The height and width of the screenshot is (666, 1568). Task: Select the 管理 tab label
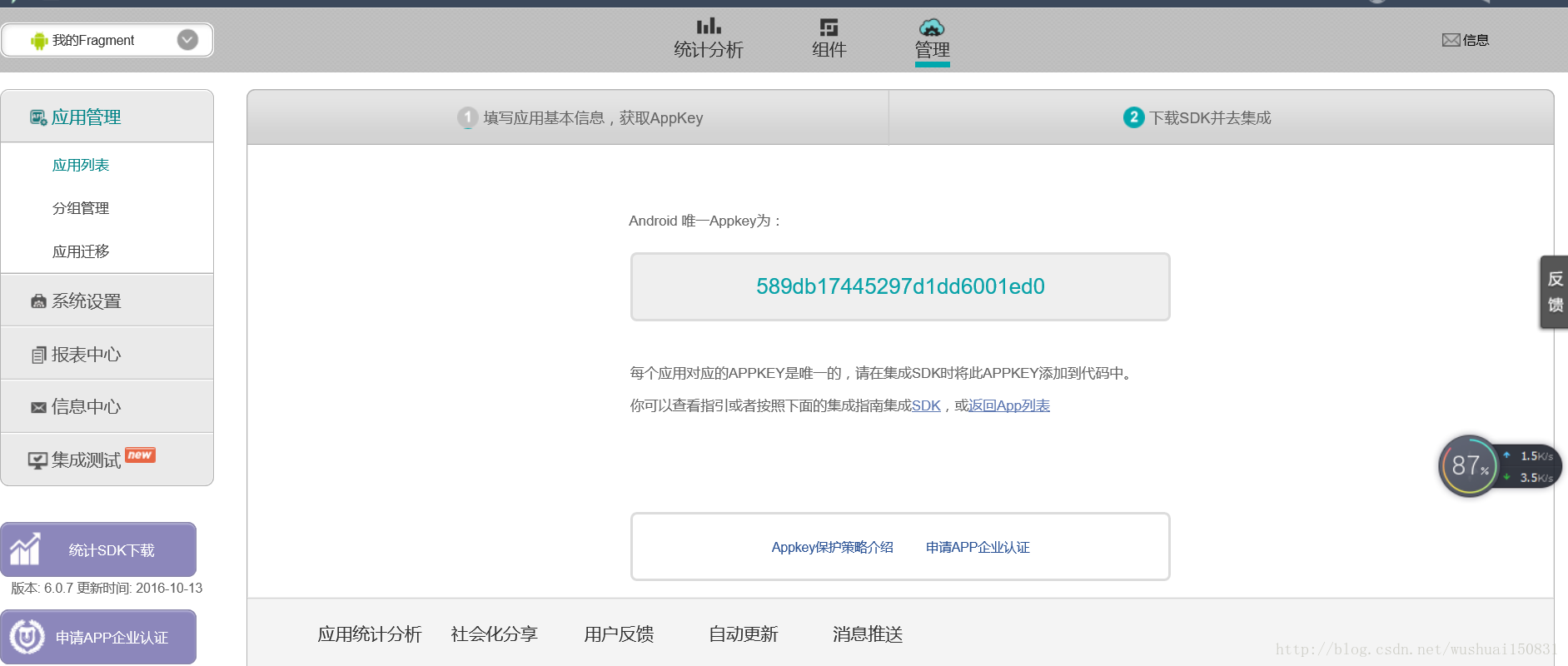(932, 50)
